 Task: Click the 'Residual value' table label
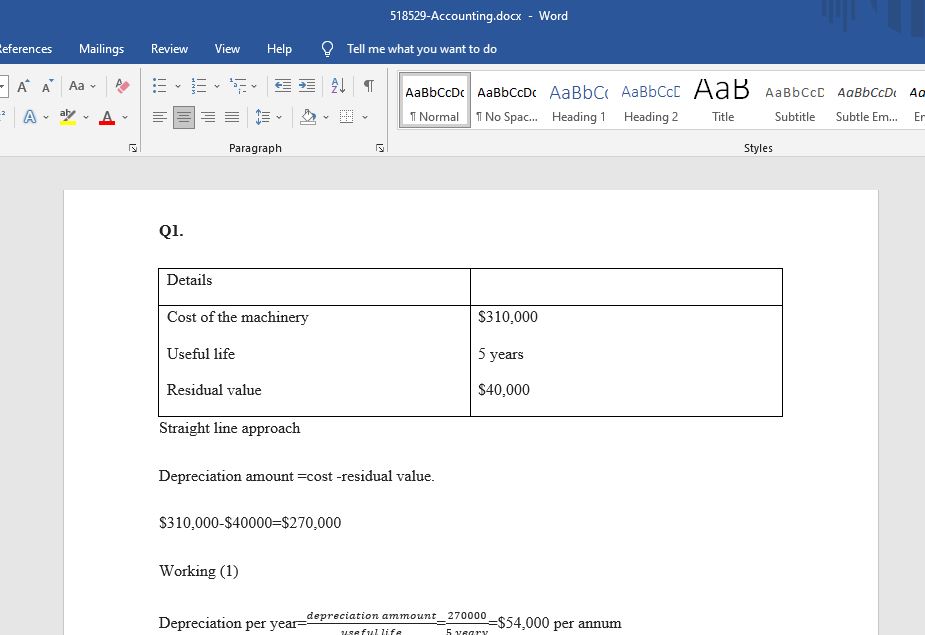click(214, 390)
